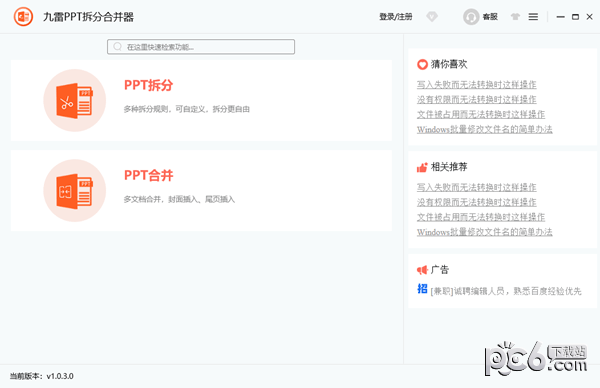Viewport: 600px width, 388px height.
Task: Open 文件被占用 link under 猜你喜欢
Action: click(481, 114)
